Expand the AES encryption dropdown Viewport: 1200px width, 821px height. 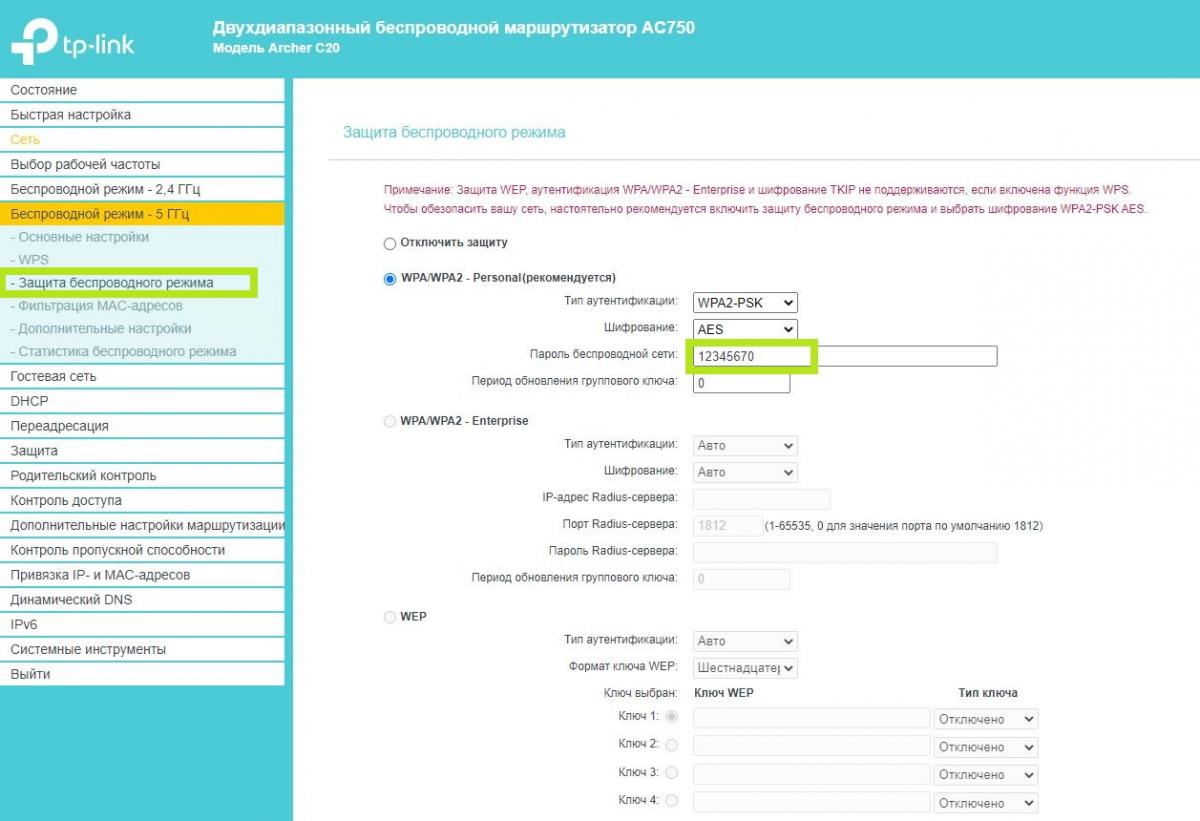point(745,329)
